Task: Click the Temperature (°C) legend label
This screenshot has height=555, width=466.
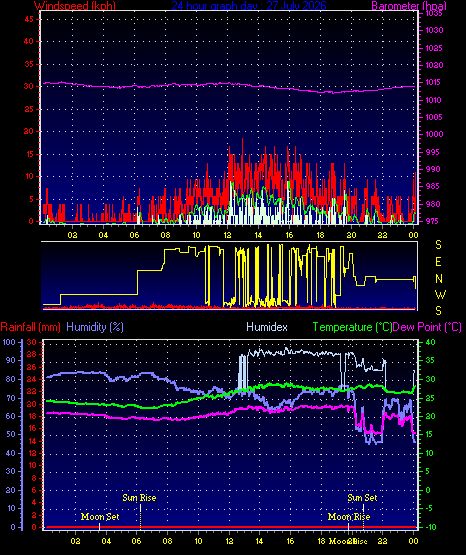Action: point(352,327)
